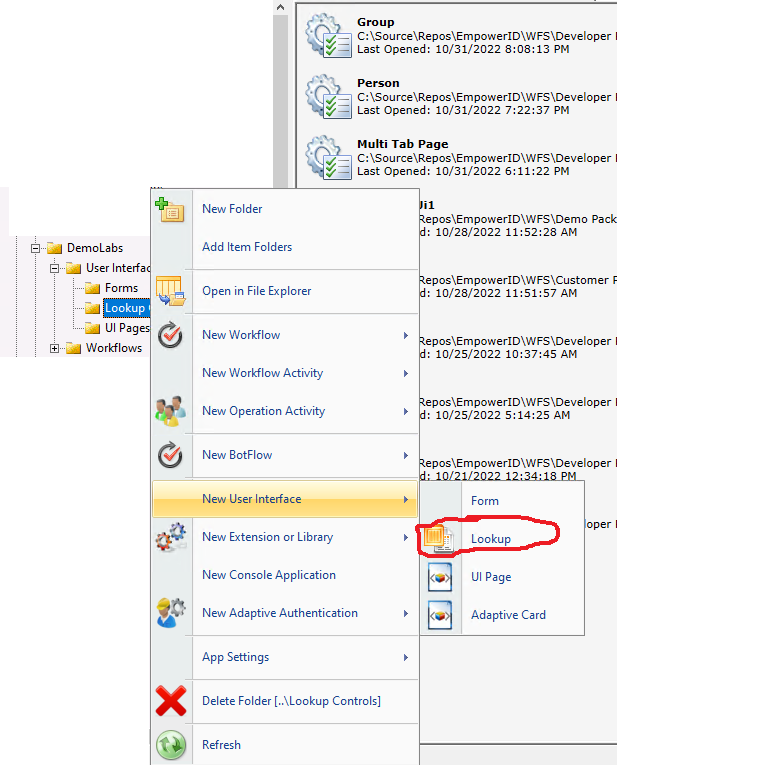This screenshot has height=765, width=769.
Task: Select the UI Pages tree folder
Action: click(127, 328)
